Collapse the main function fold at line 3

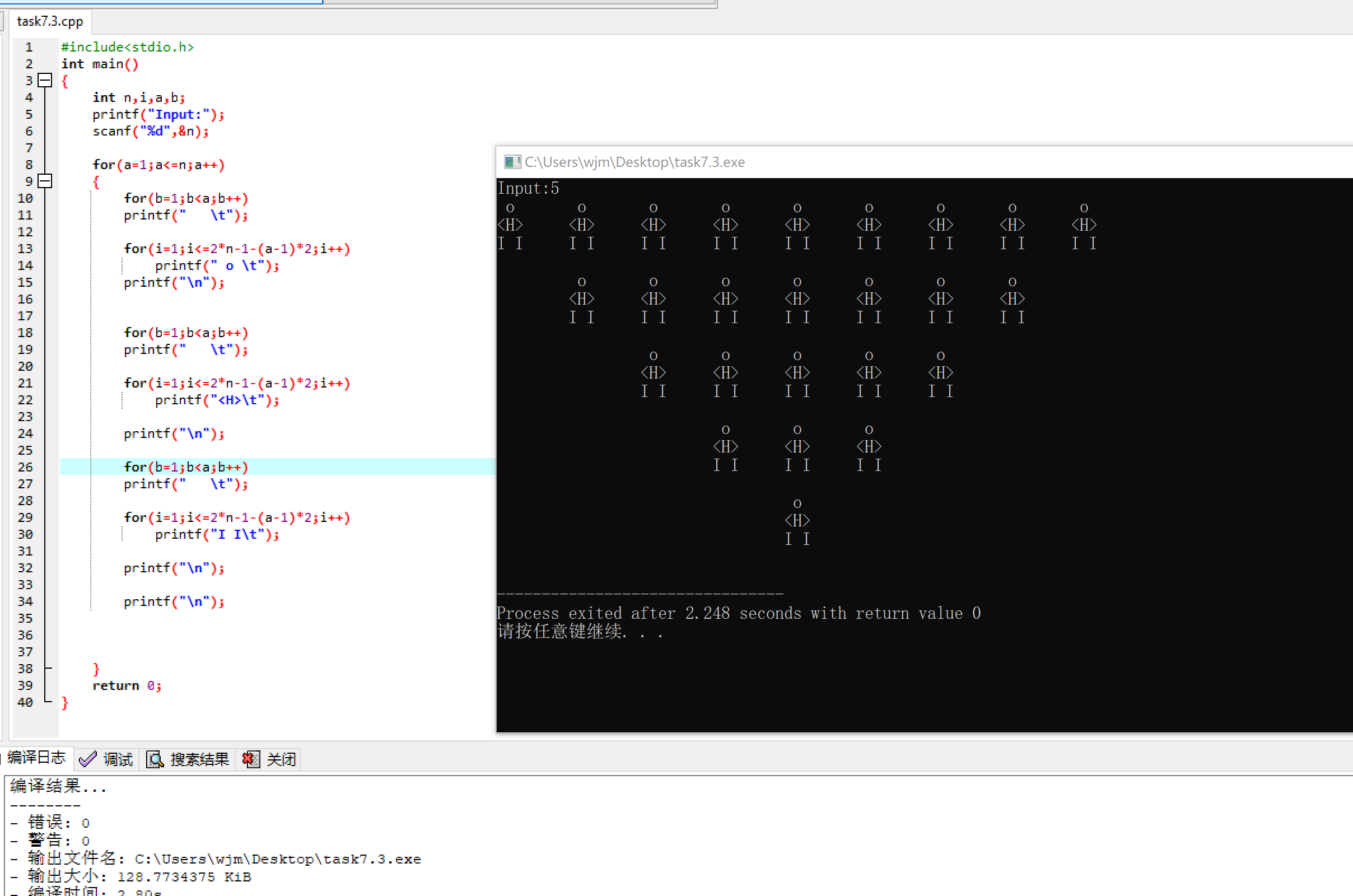pyautogui.click(x=45, y=81)
